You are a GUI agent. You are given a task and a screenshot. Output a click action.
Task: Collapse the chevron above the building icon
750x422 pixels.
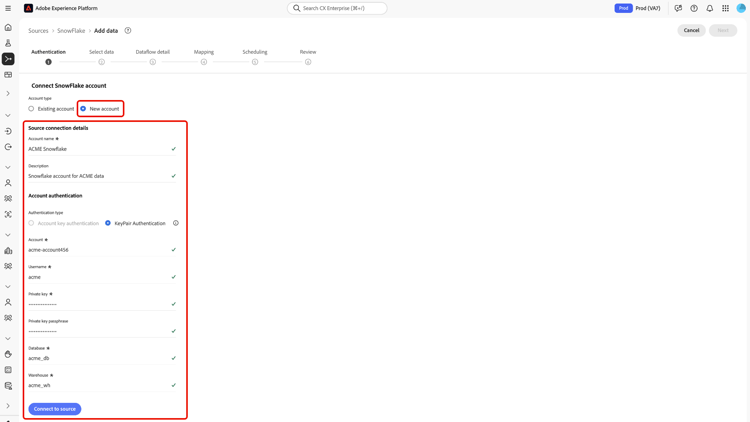[8, 235]
